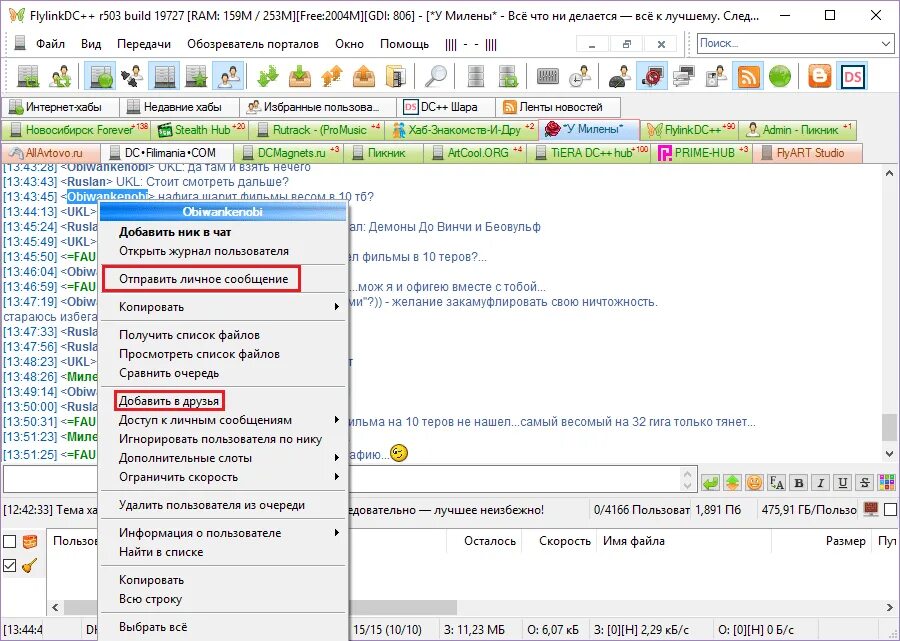Expand Информация о пользователе submenu
900x641 pixels.
pos(337,533)
